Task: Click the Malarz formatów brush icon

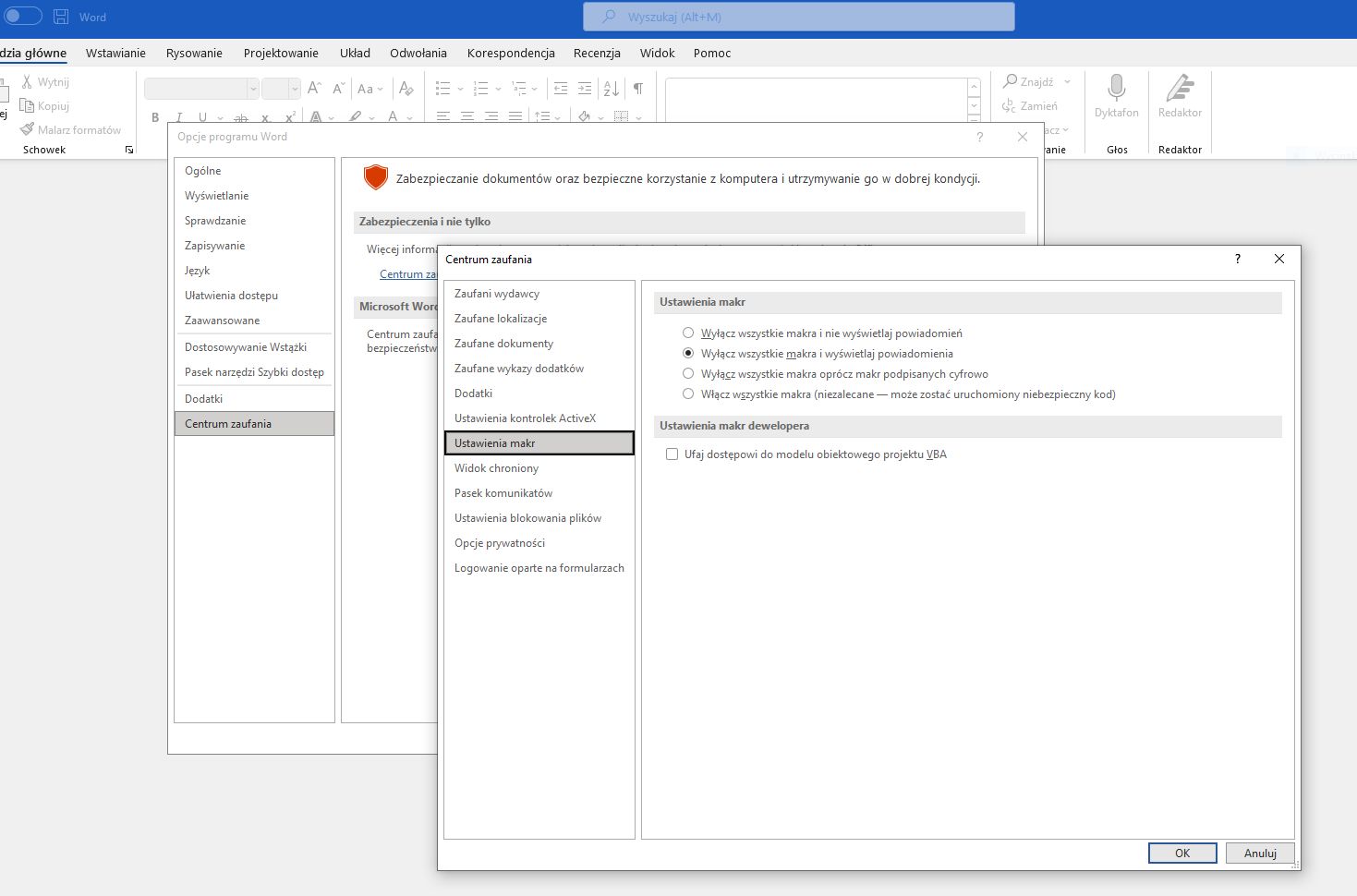Action: pos(28,129)
